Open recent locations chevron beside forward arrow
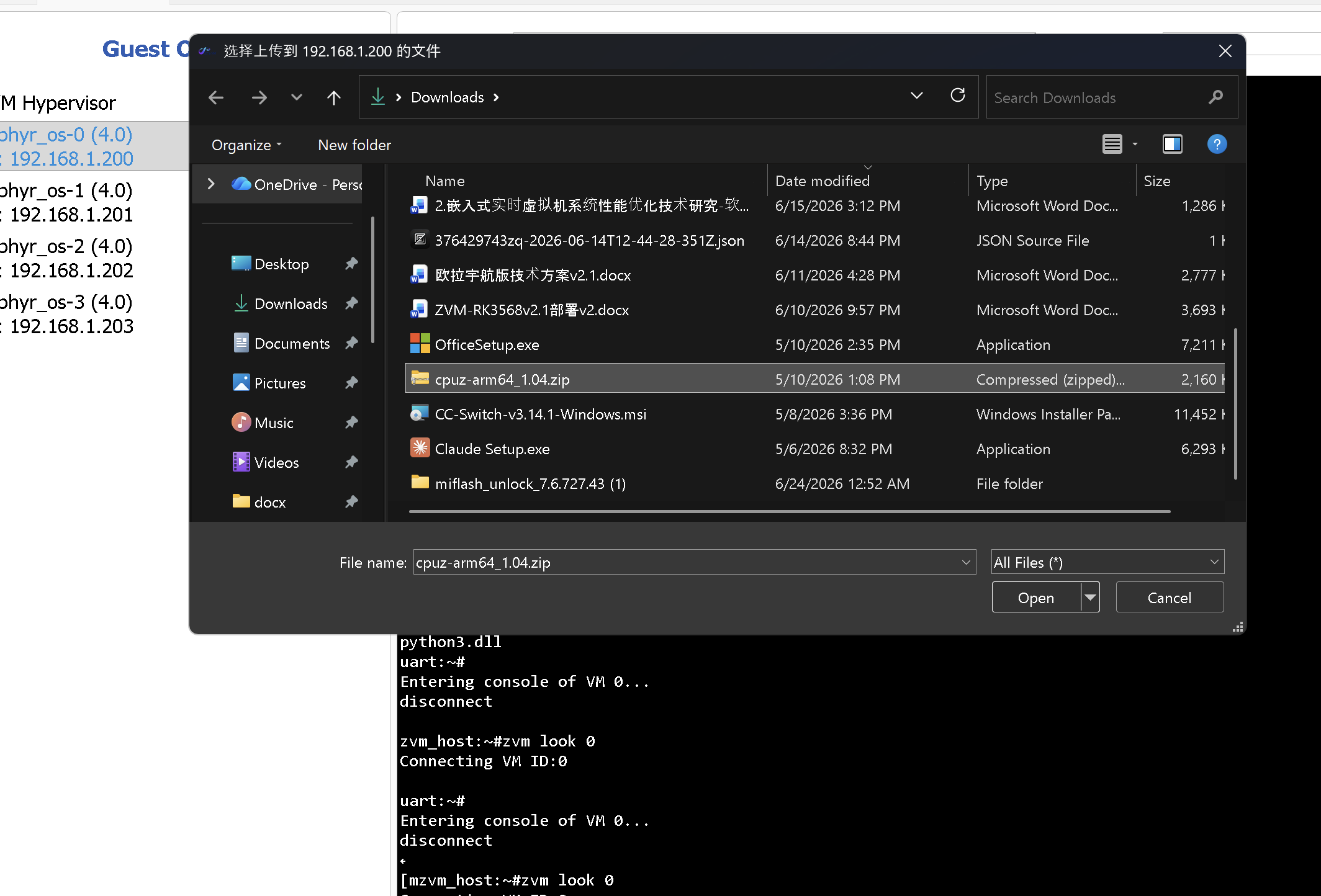 [297, 97]
